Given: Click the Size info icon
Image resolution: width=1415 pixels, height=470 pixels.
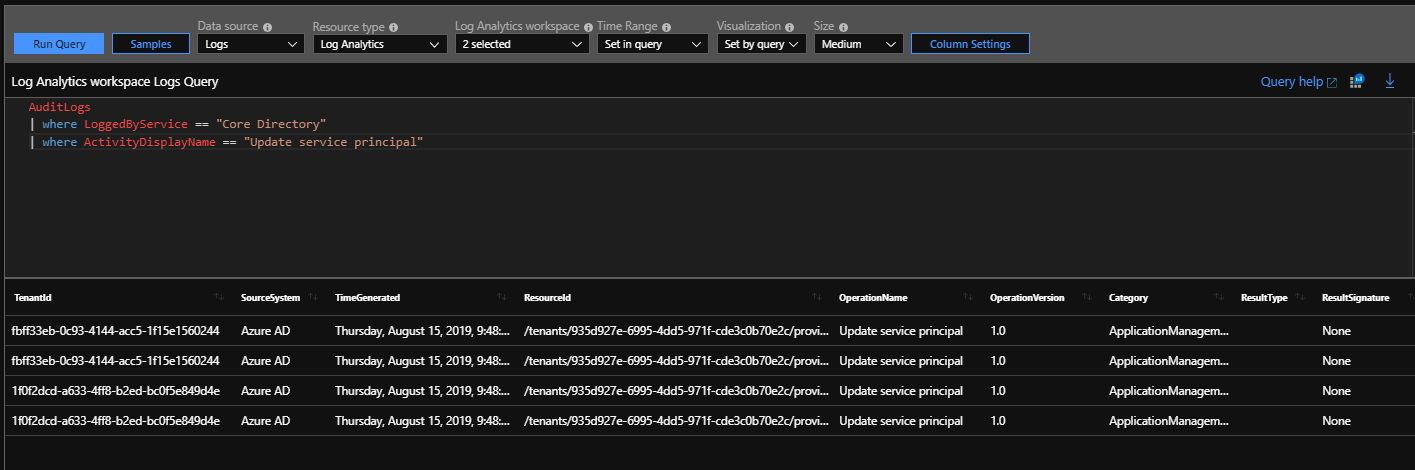Looking at the screenshot, I should coord(843,27).
